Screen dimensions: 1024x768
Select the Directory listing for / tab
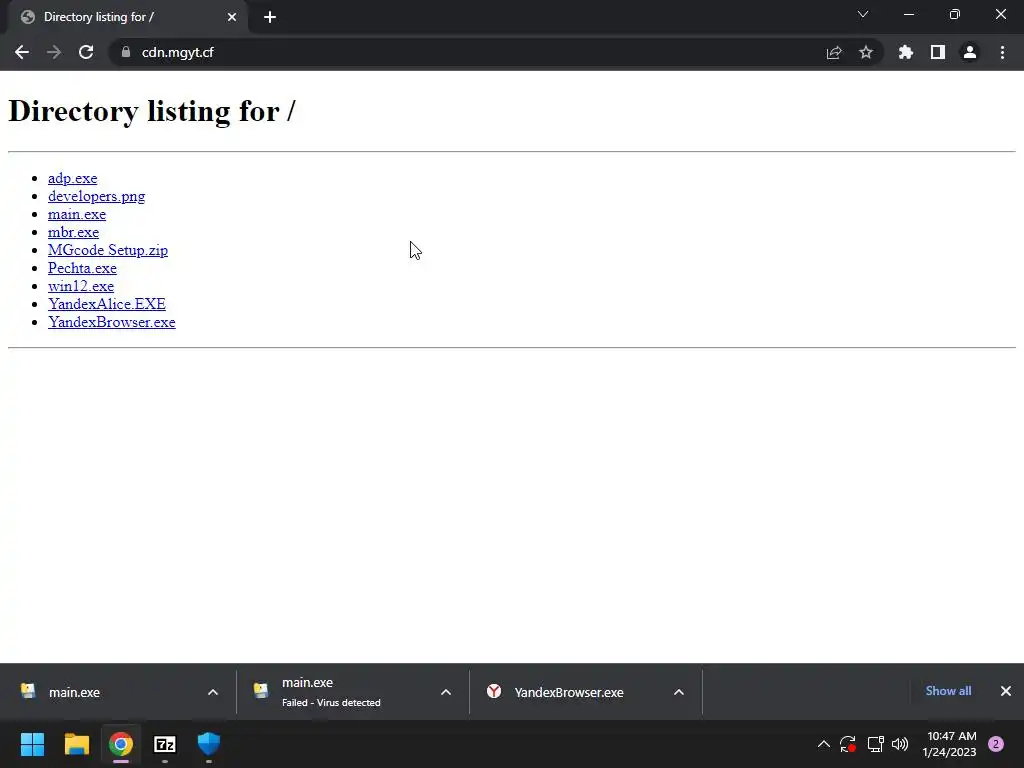[x=129, y=18]
